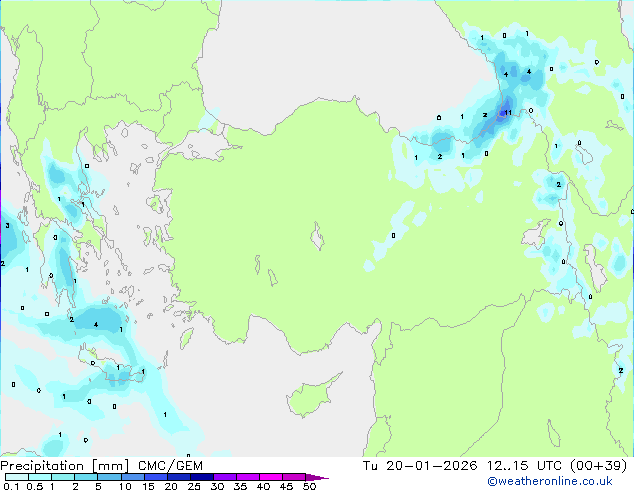Click the '3' precipitation value at left edge
634x490 pixels.
pyautogui.click(x=7, y=226)
